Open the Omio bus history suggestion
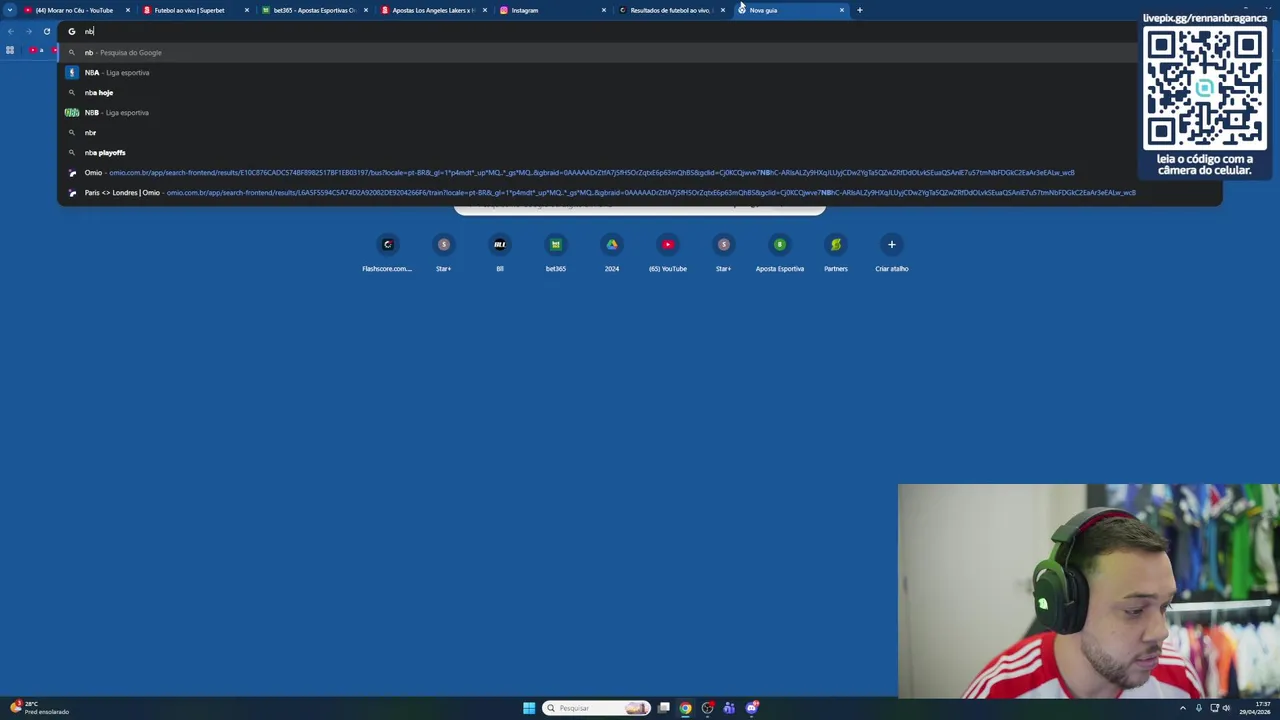 tap(639, 172)
